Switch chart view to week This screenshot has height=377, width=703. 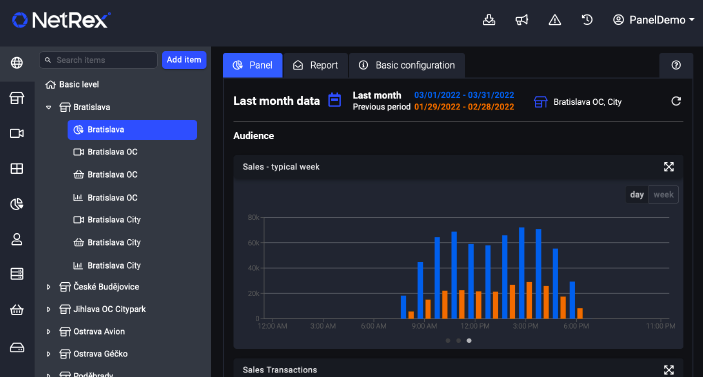tap(663, 195)
